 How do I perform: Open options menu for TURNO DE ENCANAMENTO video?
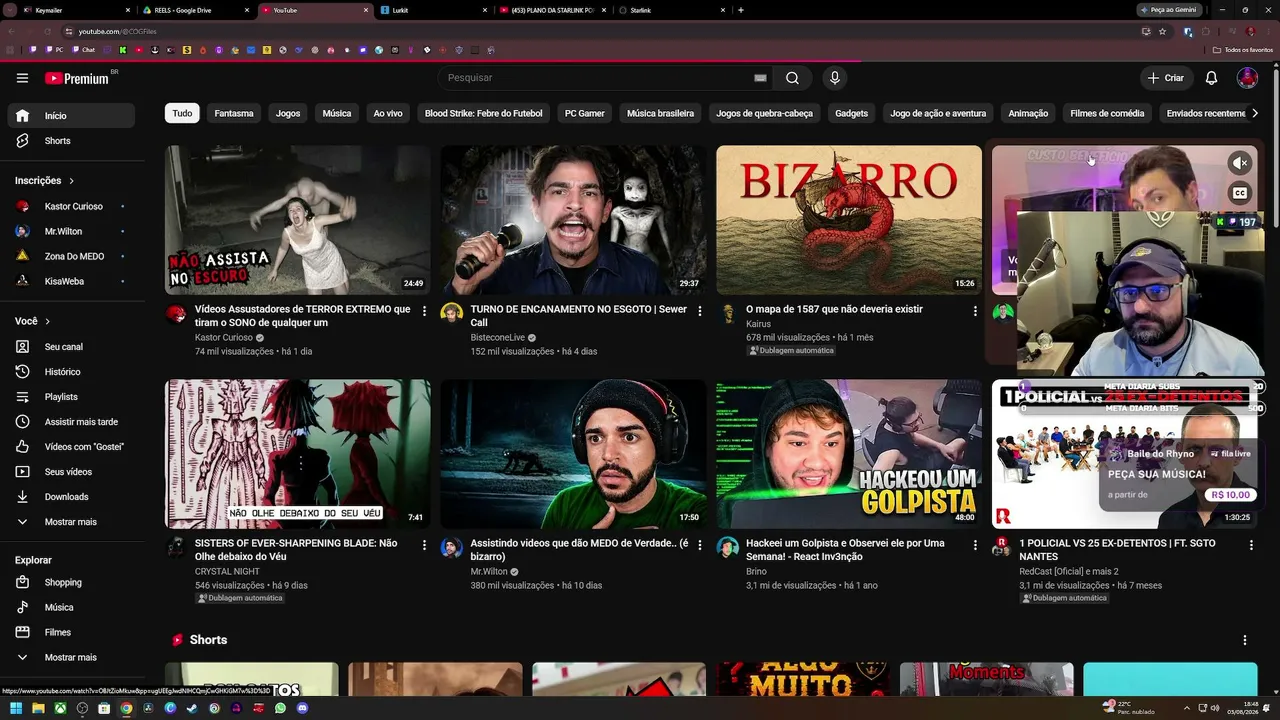[699, 311]
